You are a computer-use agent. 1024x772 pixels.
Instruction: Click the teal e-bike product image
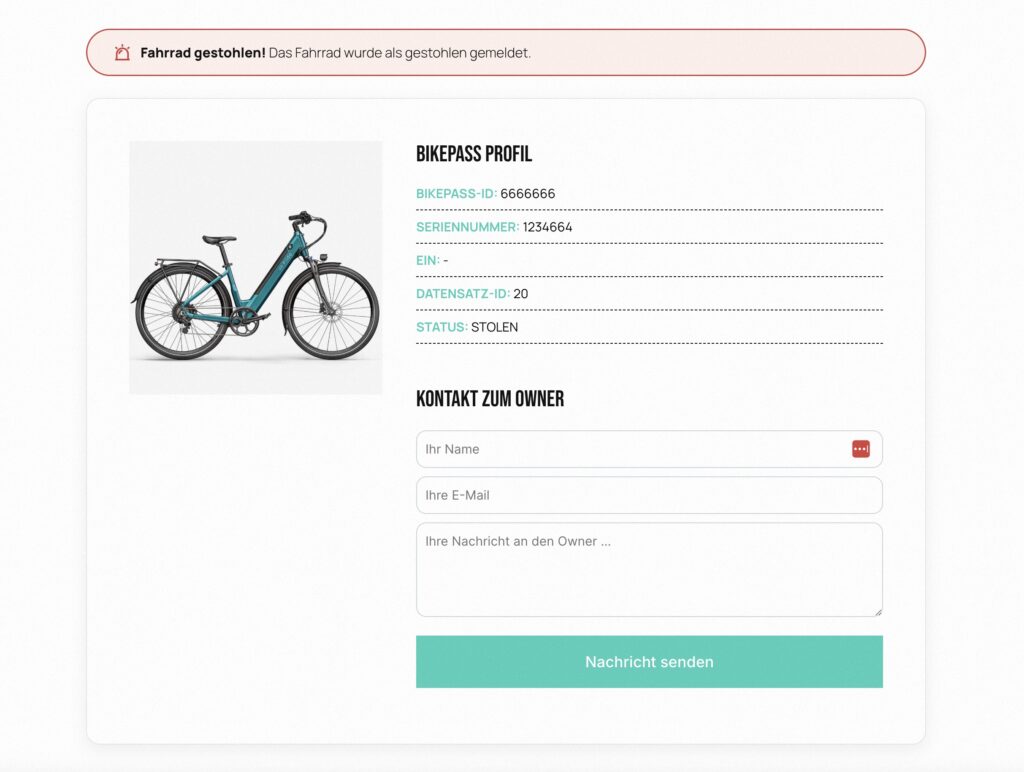click(x=256, y=268)
